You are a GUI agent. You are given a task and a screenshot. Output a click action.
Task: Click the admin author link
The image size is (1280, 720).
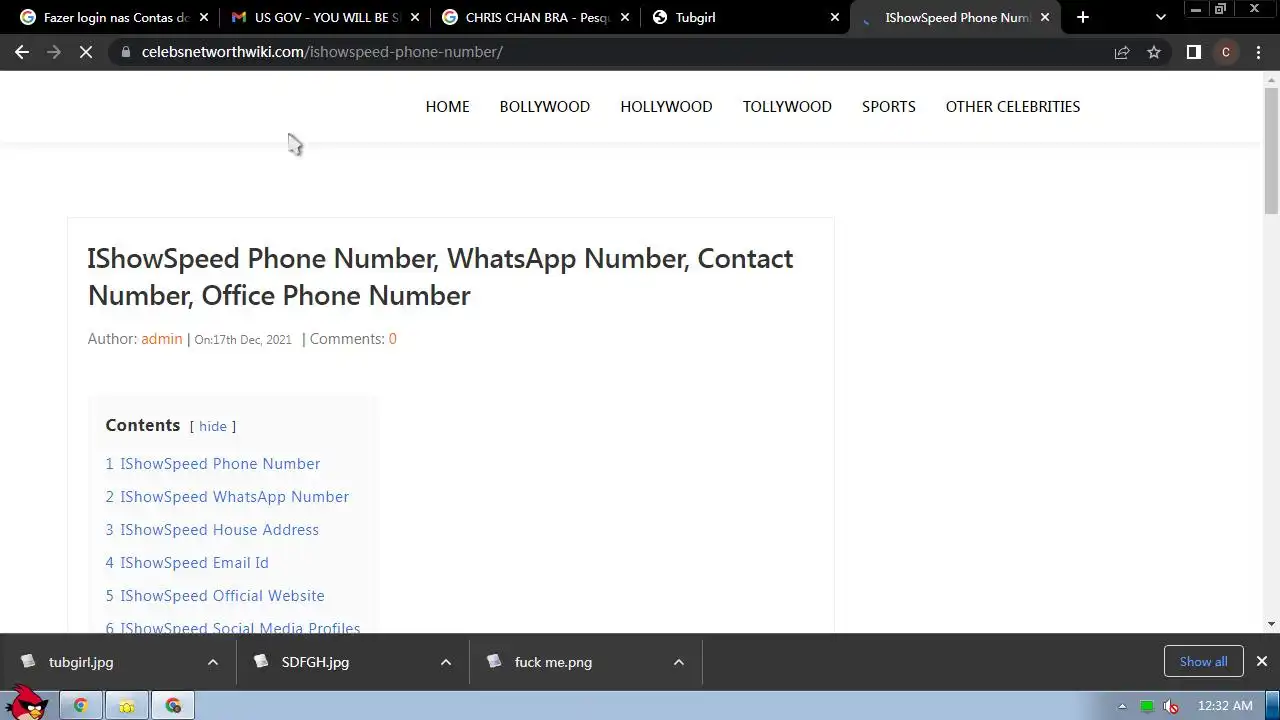162,339
